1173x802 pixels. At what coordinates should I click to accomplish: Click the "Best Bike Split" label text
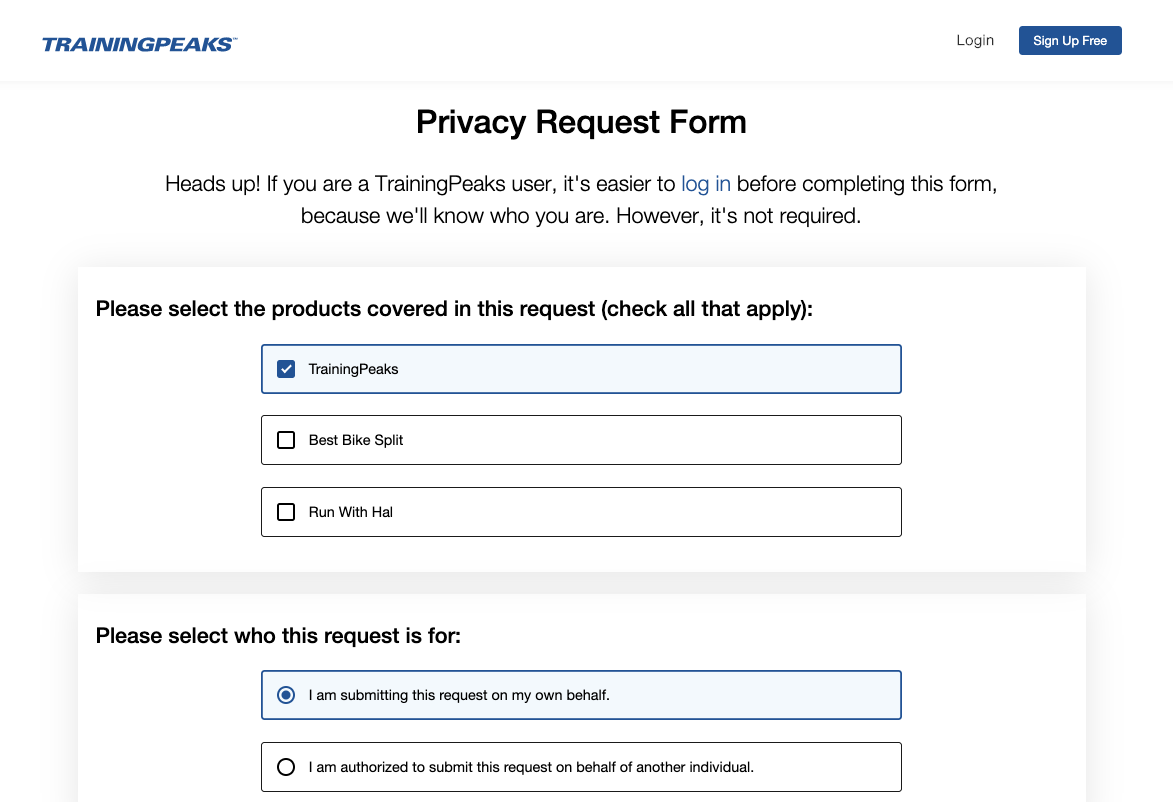(x=356, y=440)
